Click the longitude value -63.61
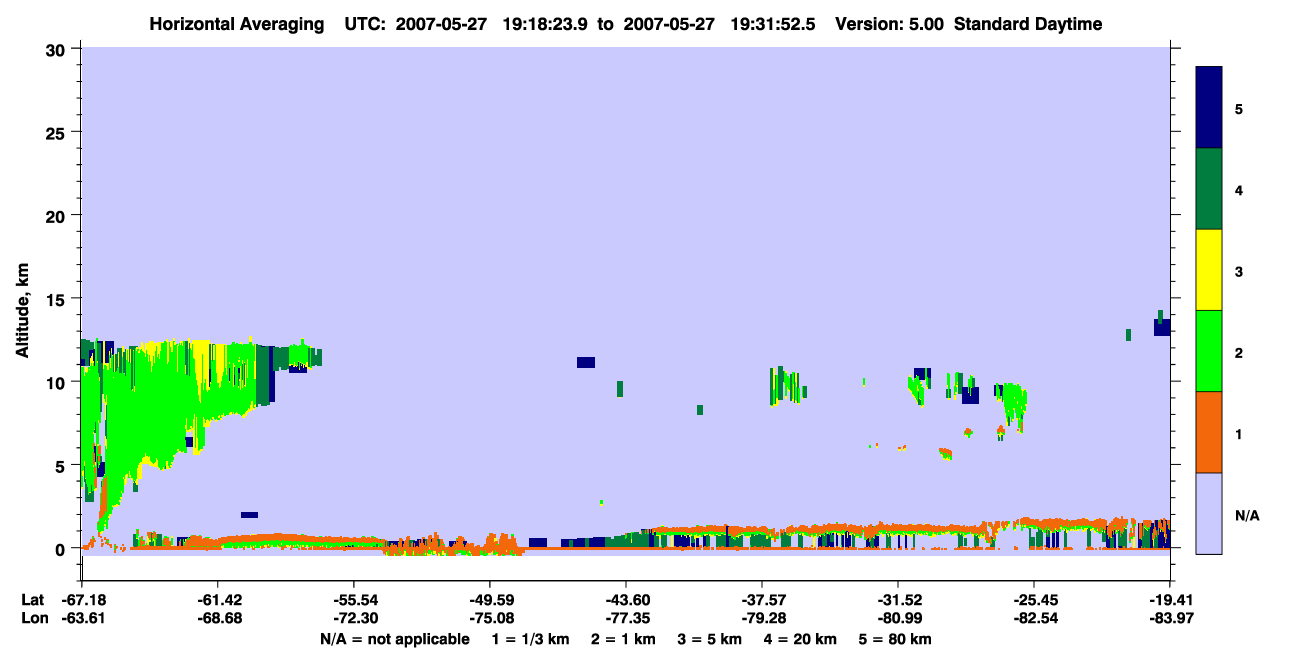The height and width of the screenshot is (667, 1300). pyautogui.click(x=82, y=619)
